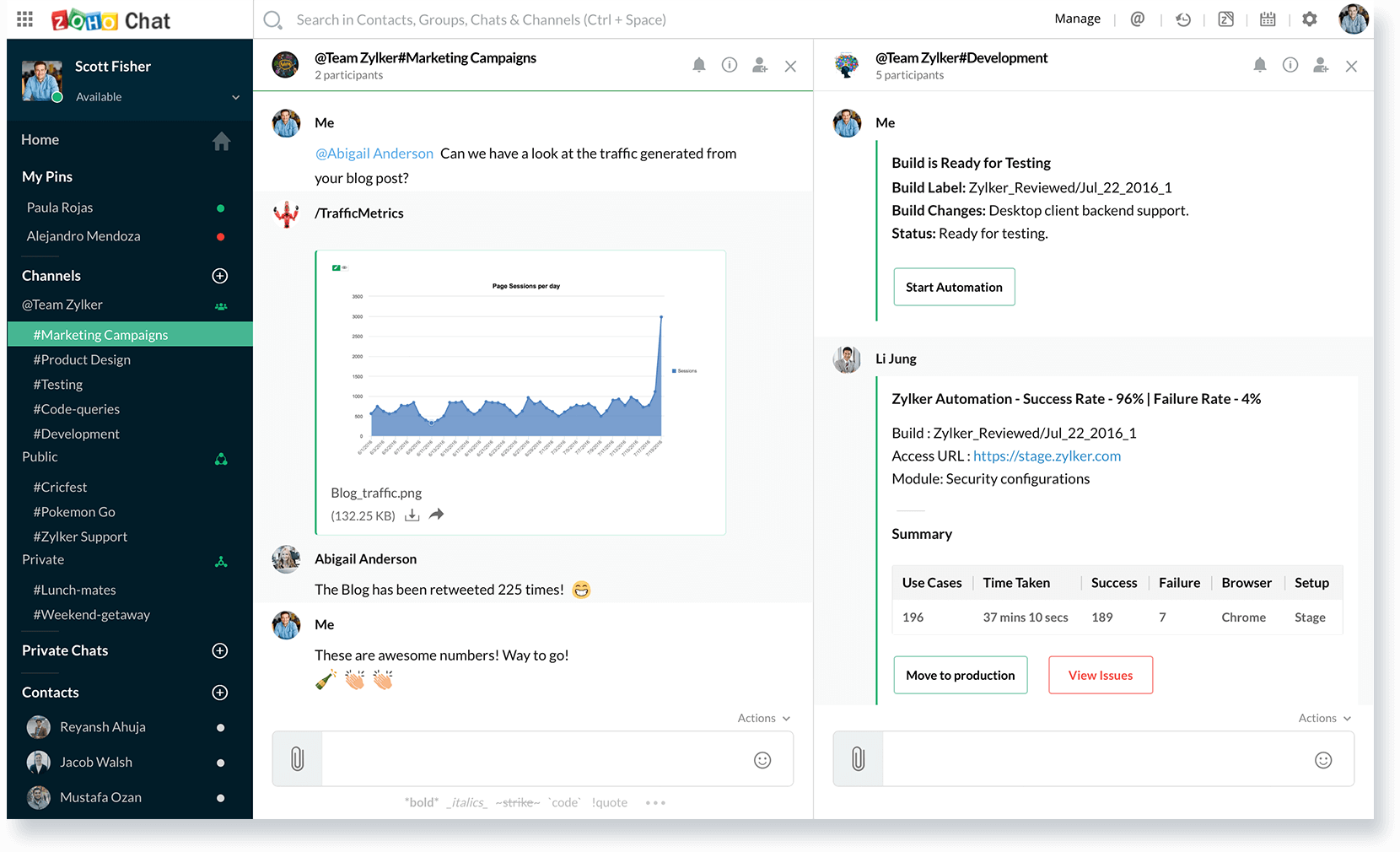1400x852 pixels.
Task: Open chat history clock icon
Action: click(x=1182, y=19)
